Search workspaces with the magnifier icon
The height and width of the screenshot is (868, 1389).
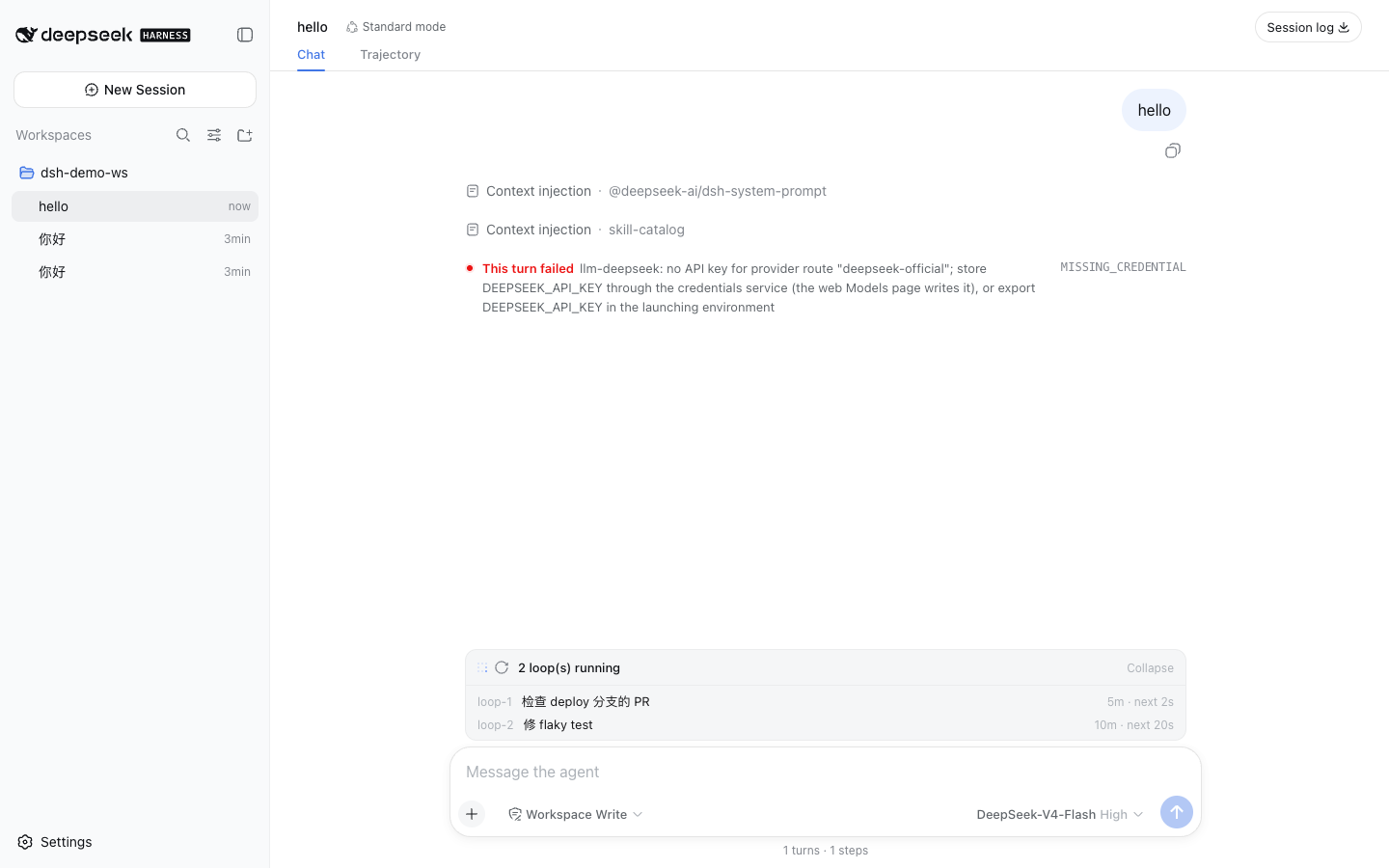click(x=183, y=135)
